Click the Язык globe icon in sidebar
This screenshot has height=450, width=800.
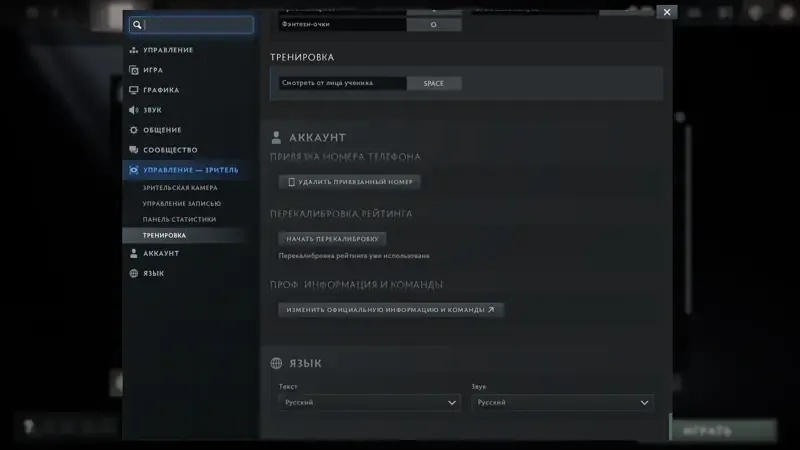[x=134, y=273]
